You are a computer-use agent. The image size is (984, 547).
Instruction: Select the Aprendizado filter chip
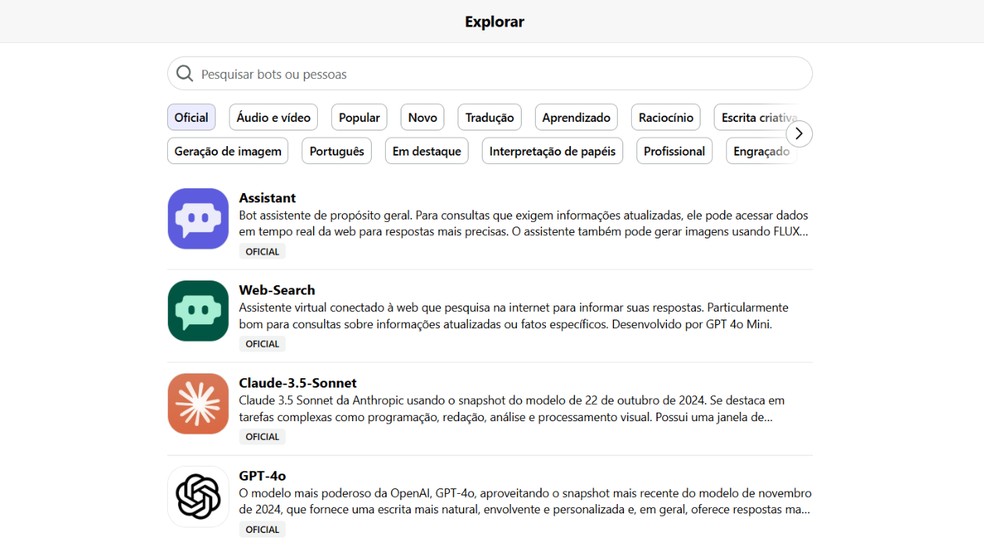576,117
